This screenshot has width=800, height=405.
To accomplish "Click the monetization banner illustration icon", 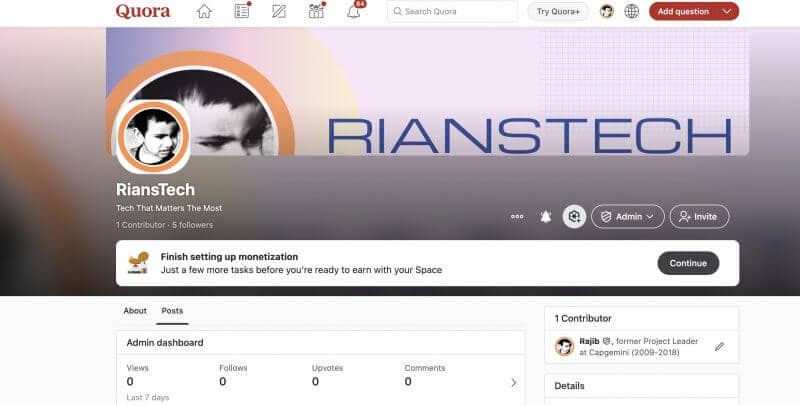I will pos(138,263).
